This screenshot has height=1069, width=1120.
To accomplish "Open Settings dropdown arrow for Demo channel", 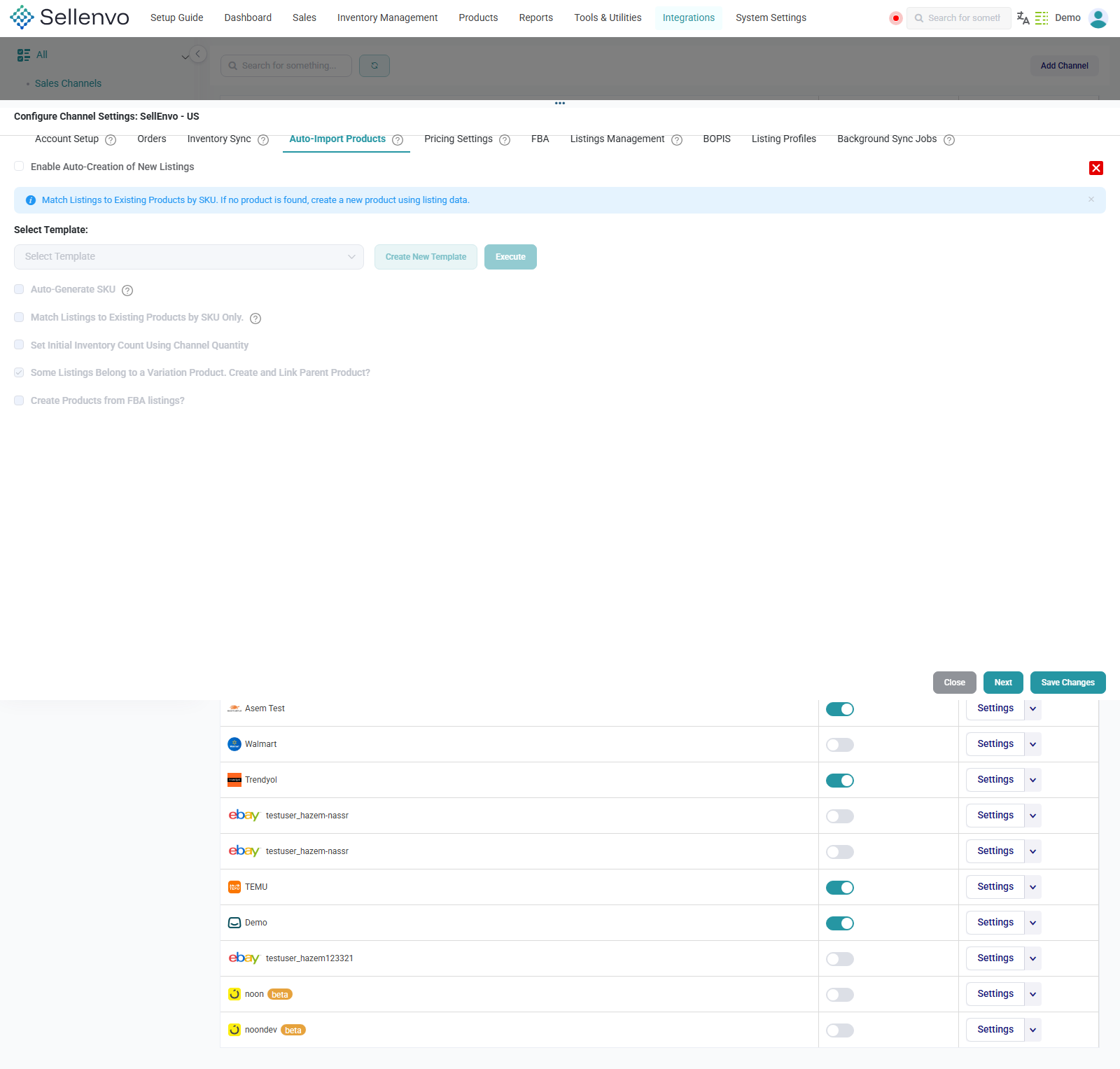I will click(x=1033, y=923).
